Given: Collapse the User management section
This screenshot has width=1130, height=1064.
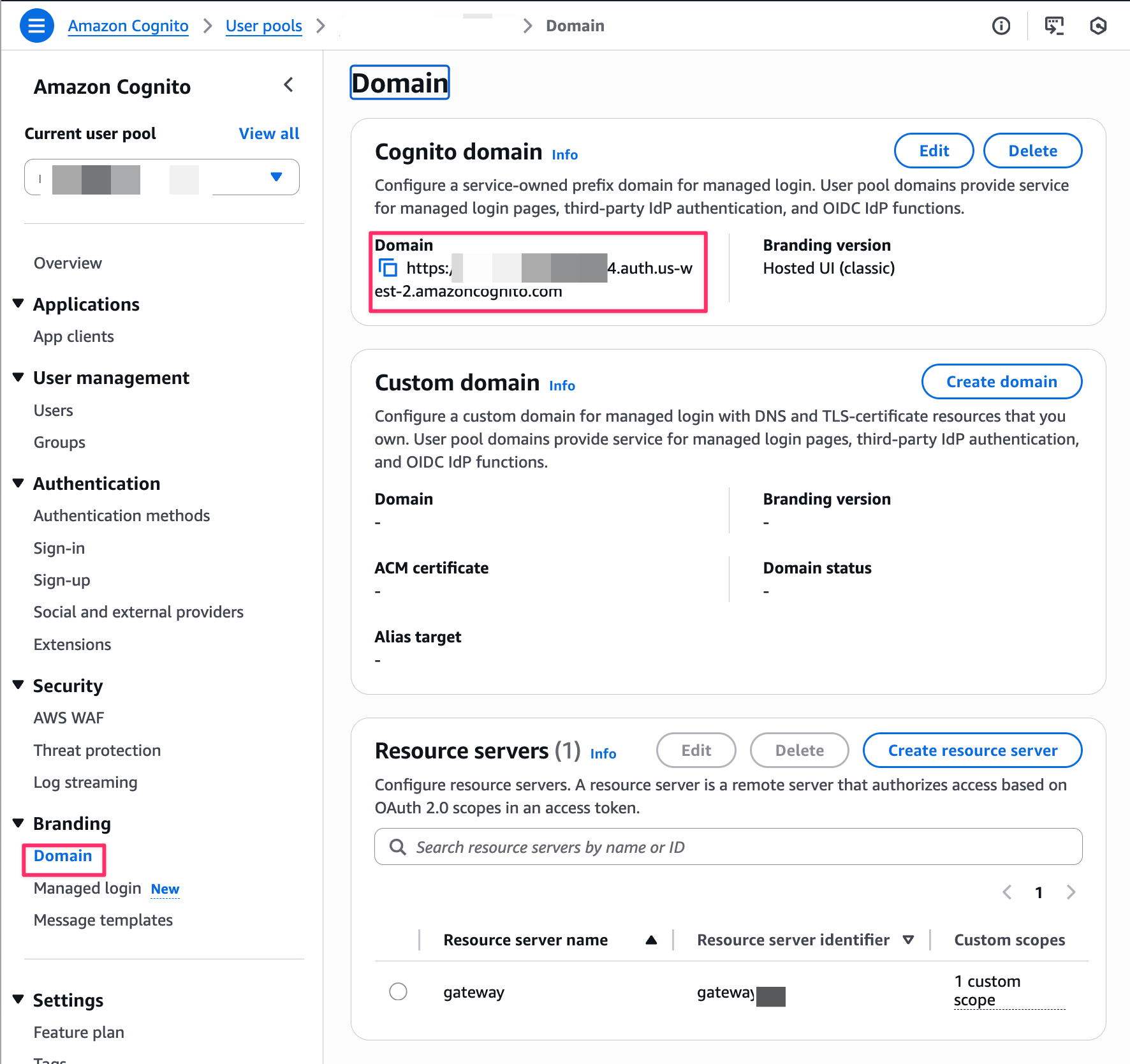Looking at the screenshot, I should coord(18,377).
